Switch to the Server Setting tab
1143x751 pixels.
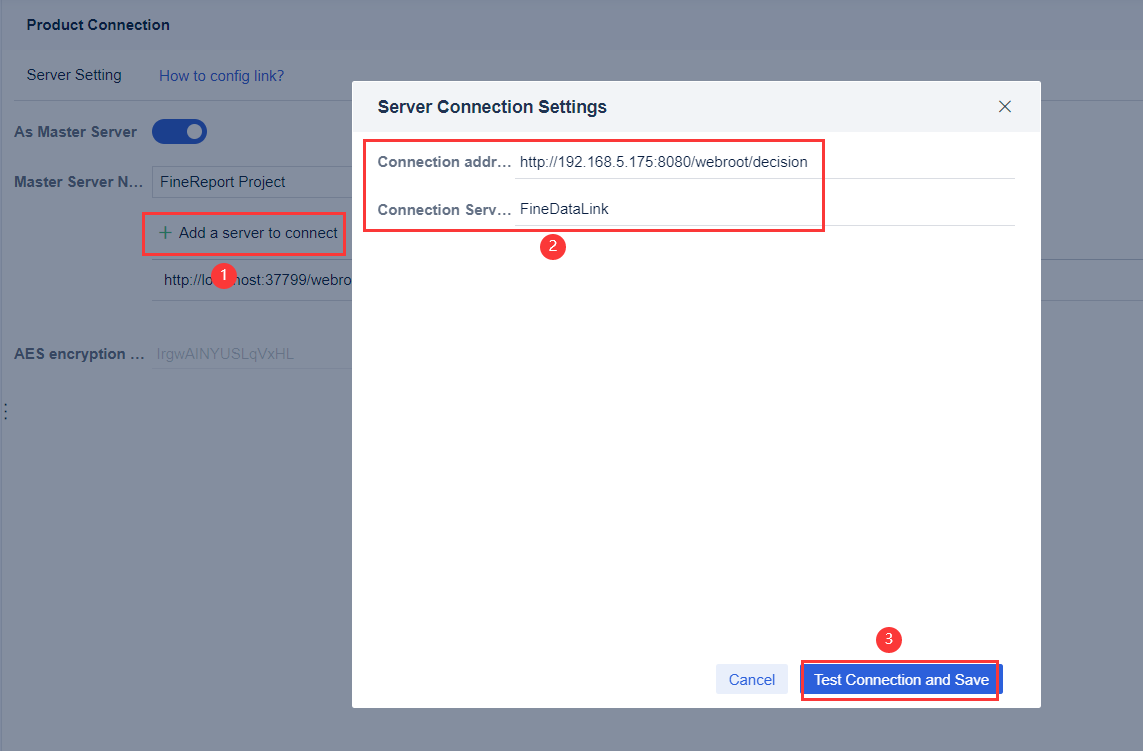(74, 74)
